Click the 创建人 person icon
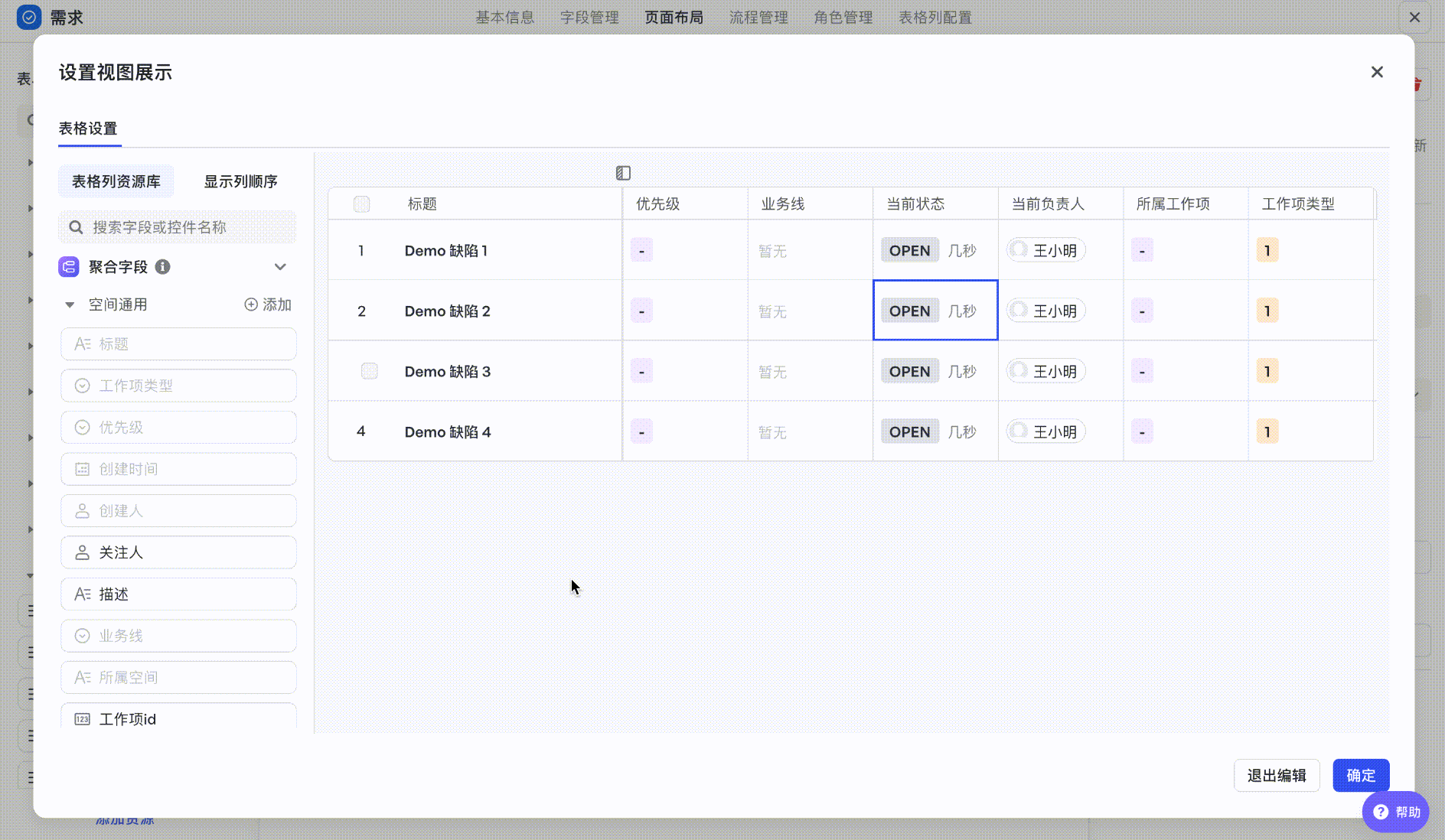This screenshot has height=840, width=1445. tap(83, 511)
